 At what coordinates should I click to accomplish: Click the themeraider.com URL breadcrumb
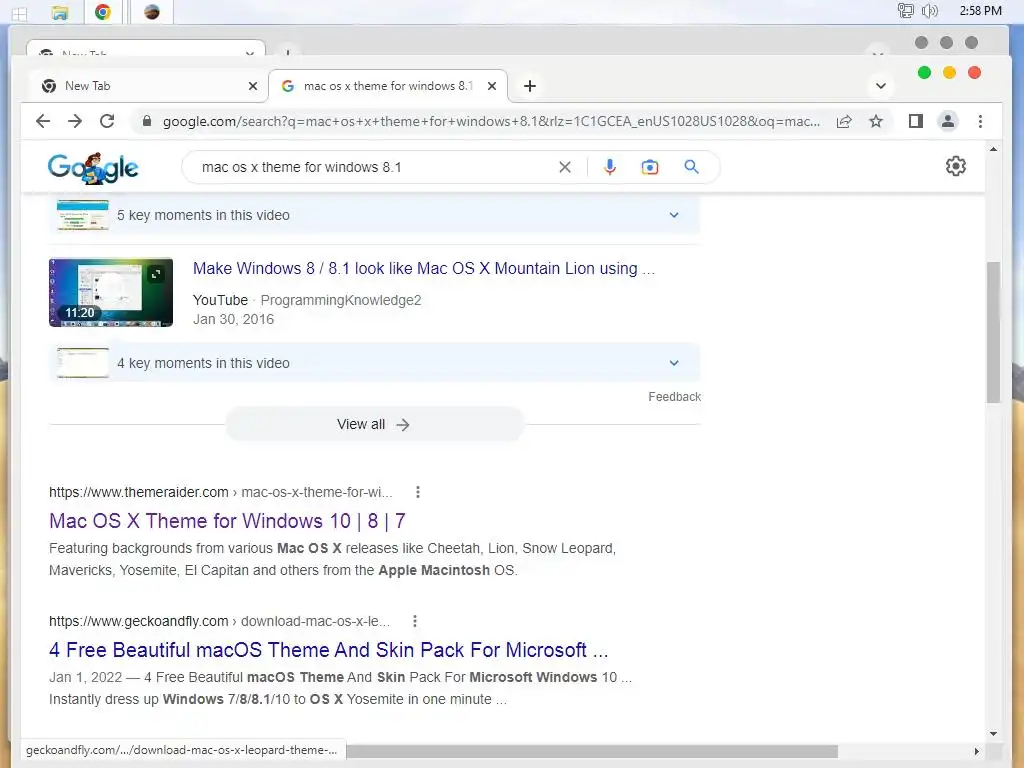[221, 492]
